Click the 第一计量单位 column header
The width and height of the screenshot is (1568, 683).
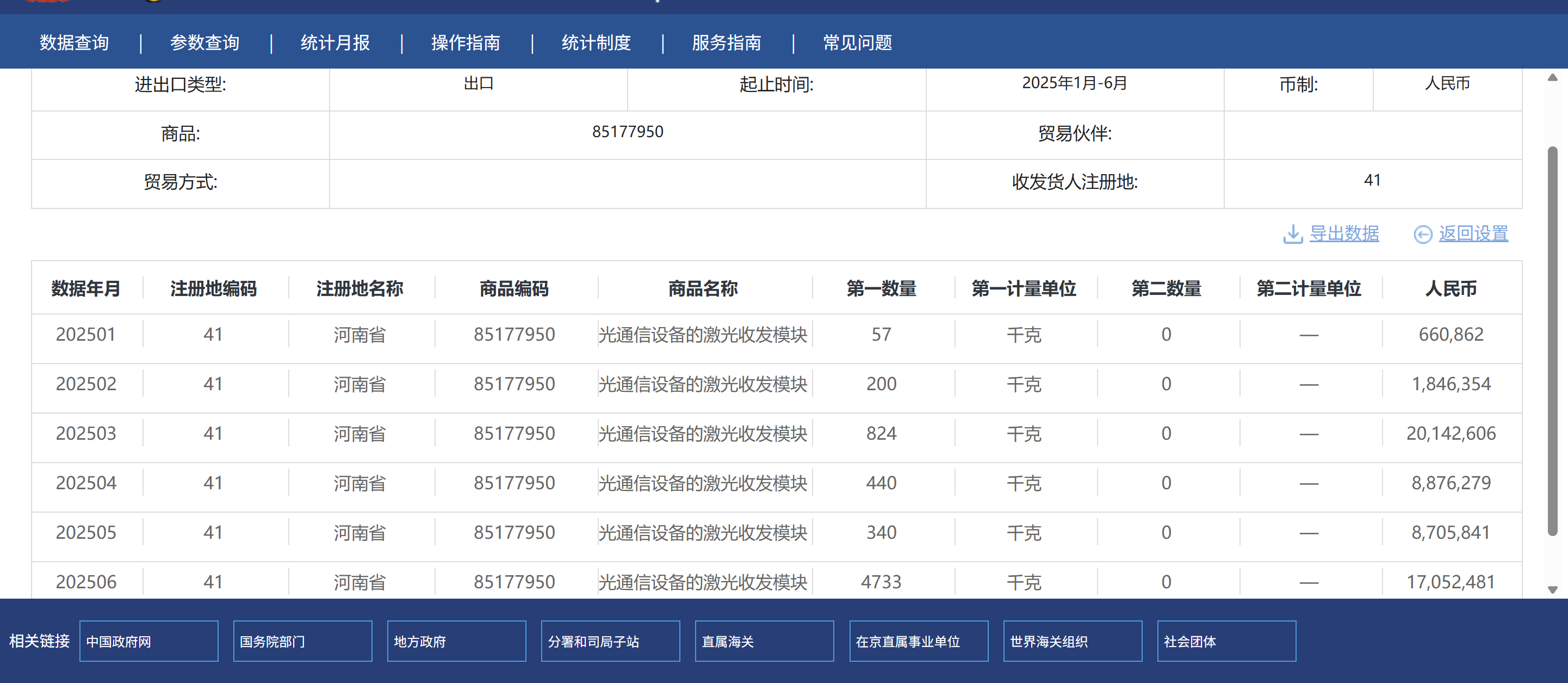1024,288
